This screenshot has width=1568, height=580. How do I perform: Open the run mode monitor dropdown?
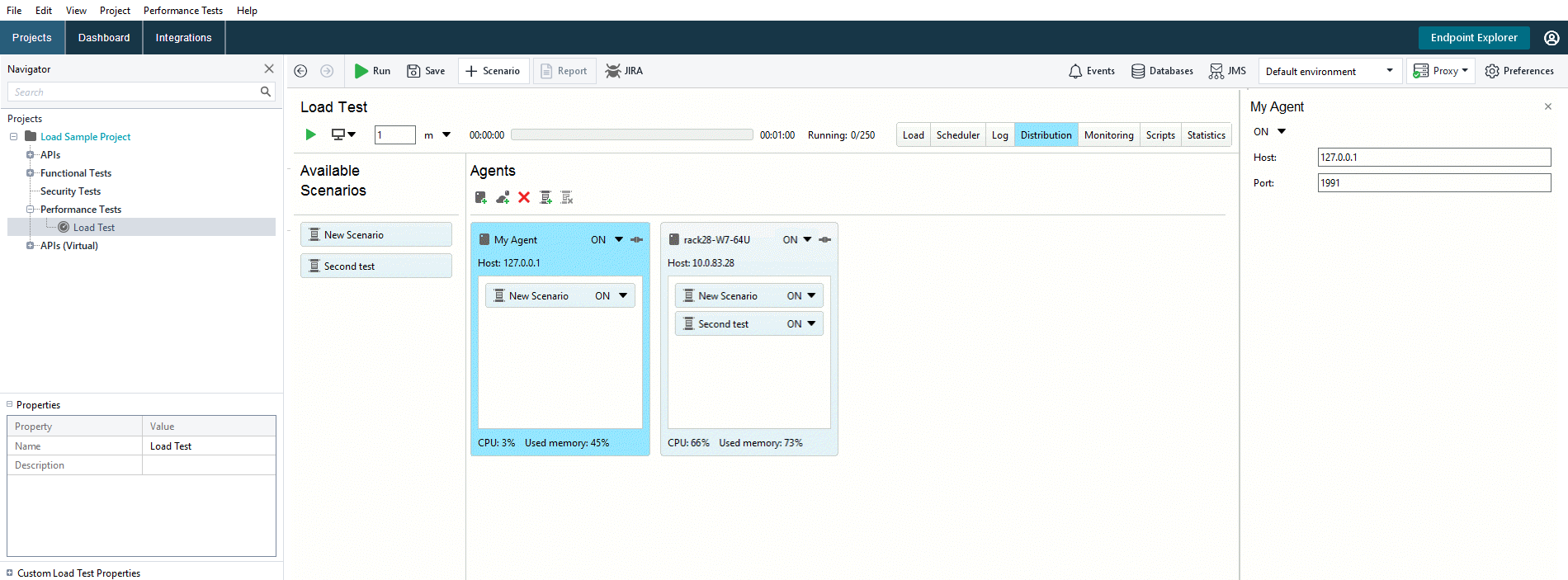coord(343,134)
